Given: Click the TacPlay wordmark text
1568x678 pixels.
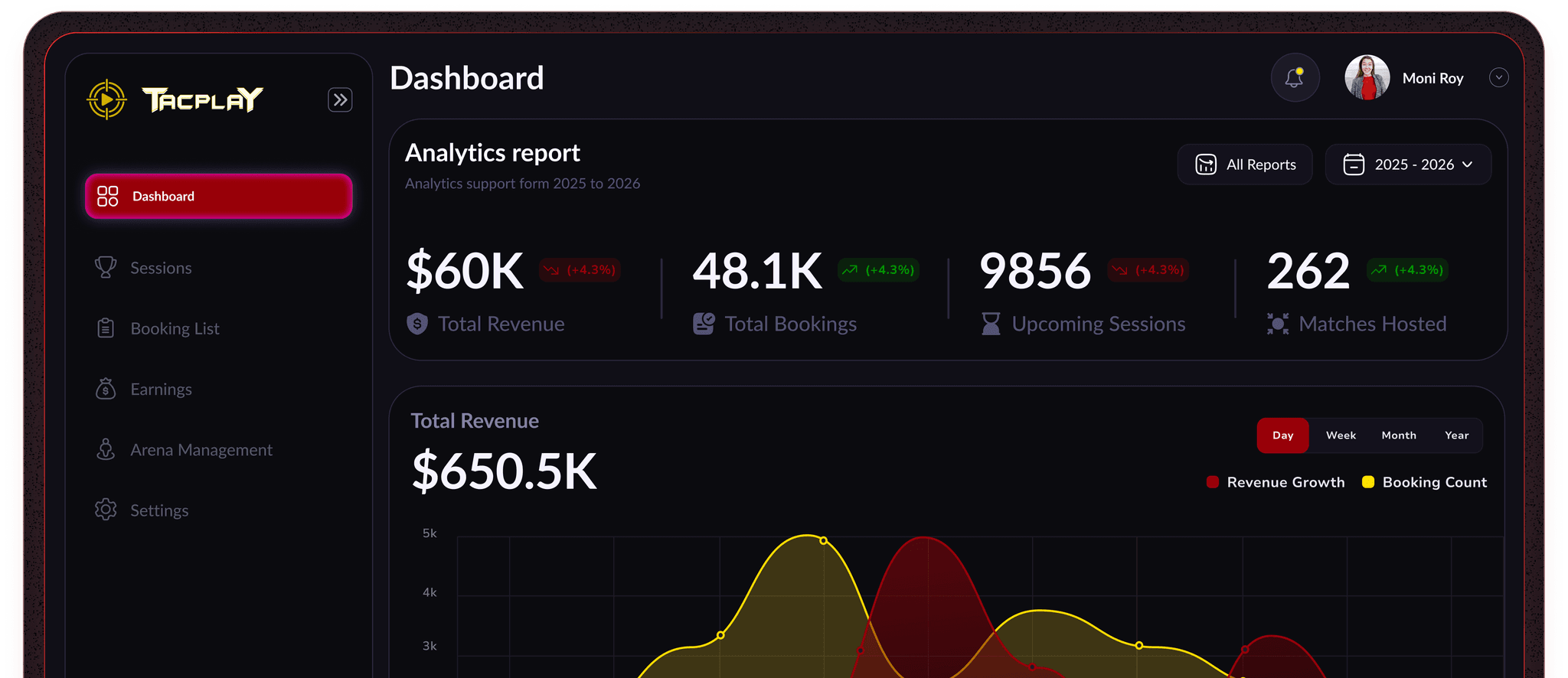Looking at the screenshot, I should [x=203, y=99].
